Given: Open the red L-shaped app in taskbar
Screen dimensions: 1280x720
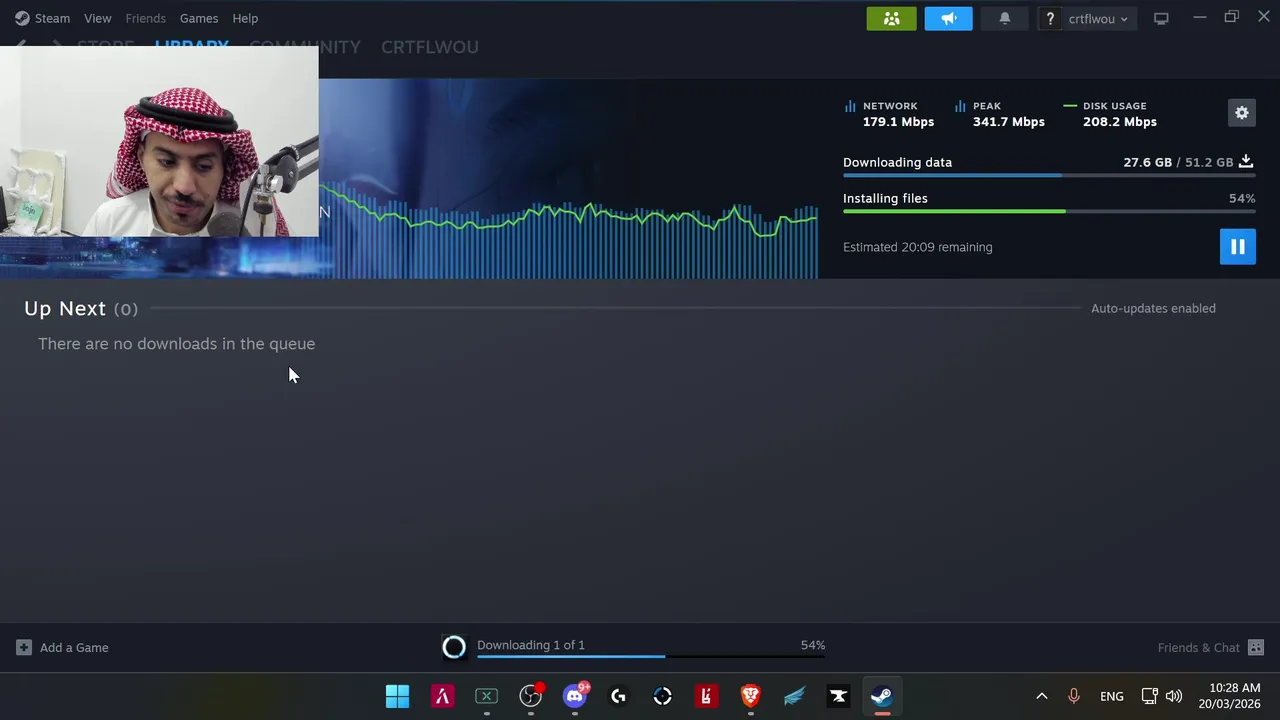Looking at the screenshot, I should [x=706, y=696].
